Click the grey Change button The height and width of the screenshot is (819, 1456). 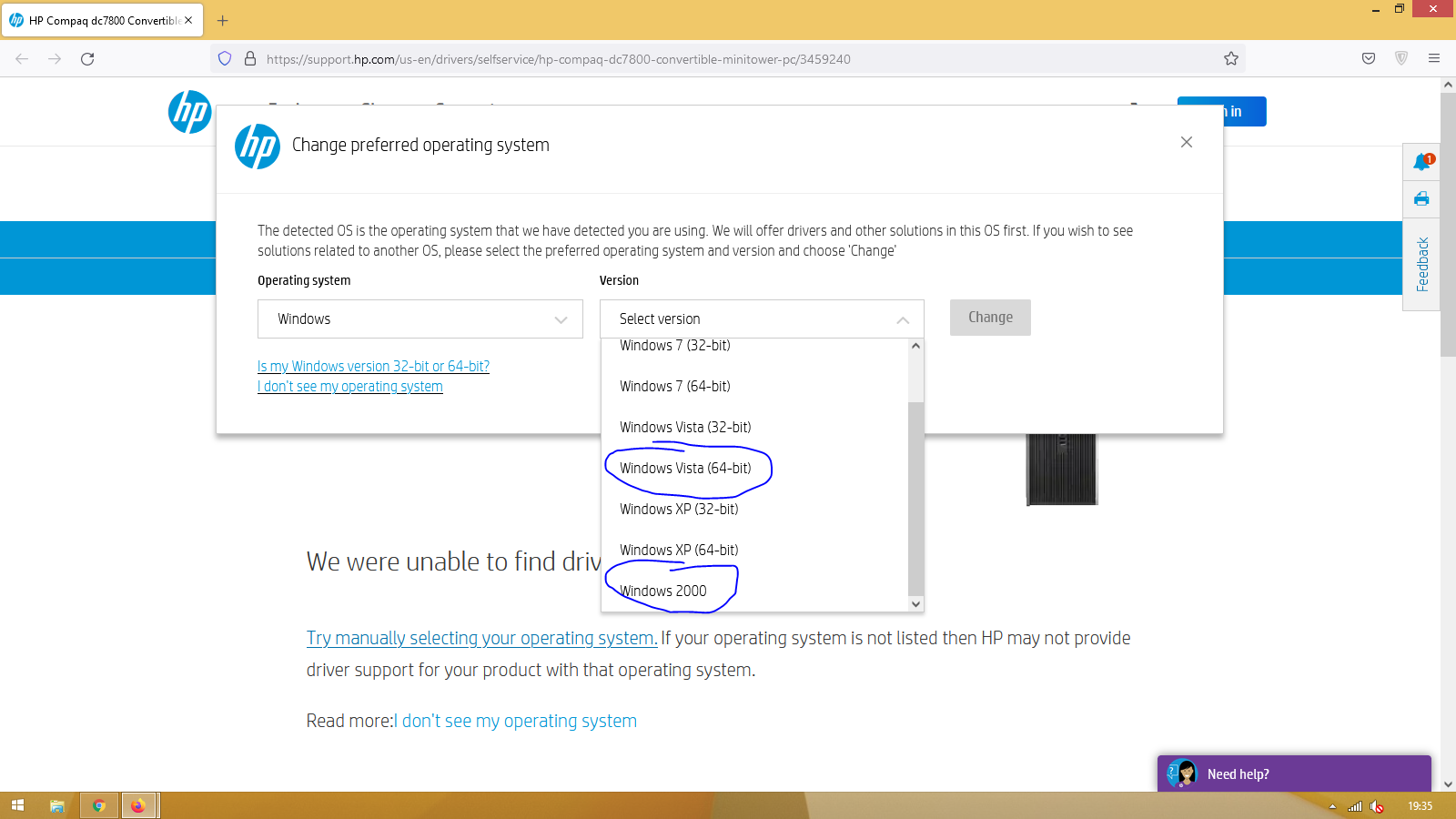[990, 318]
